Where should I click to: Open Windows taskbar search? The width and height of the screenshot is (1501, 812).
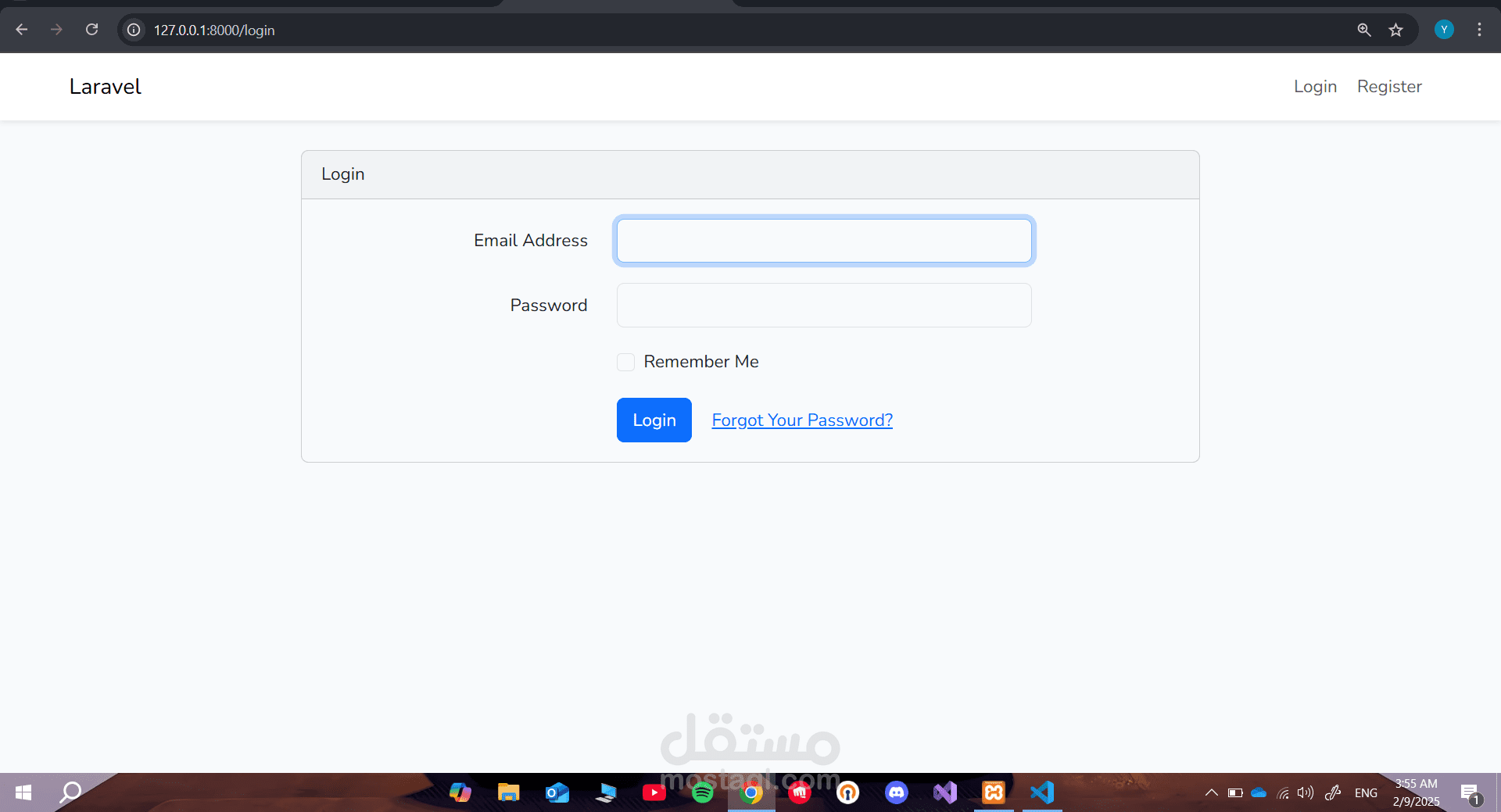[70, 792]
